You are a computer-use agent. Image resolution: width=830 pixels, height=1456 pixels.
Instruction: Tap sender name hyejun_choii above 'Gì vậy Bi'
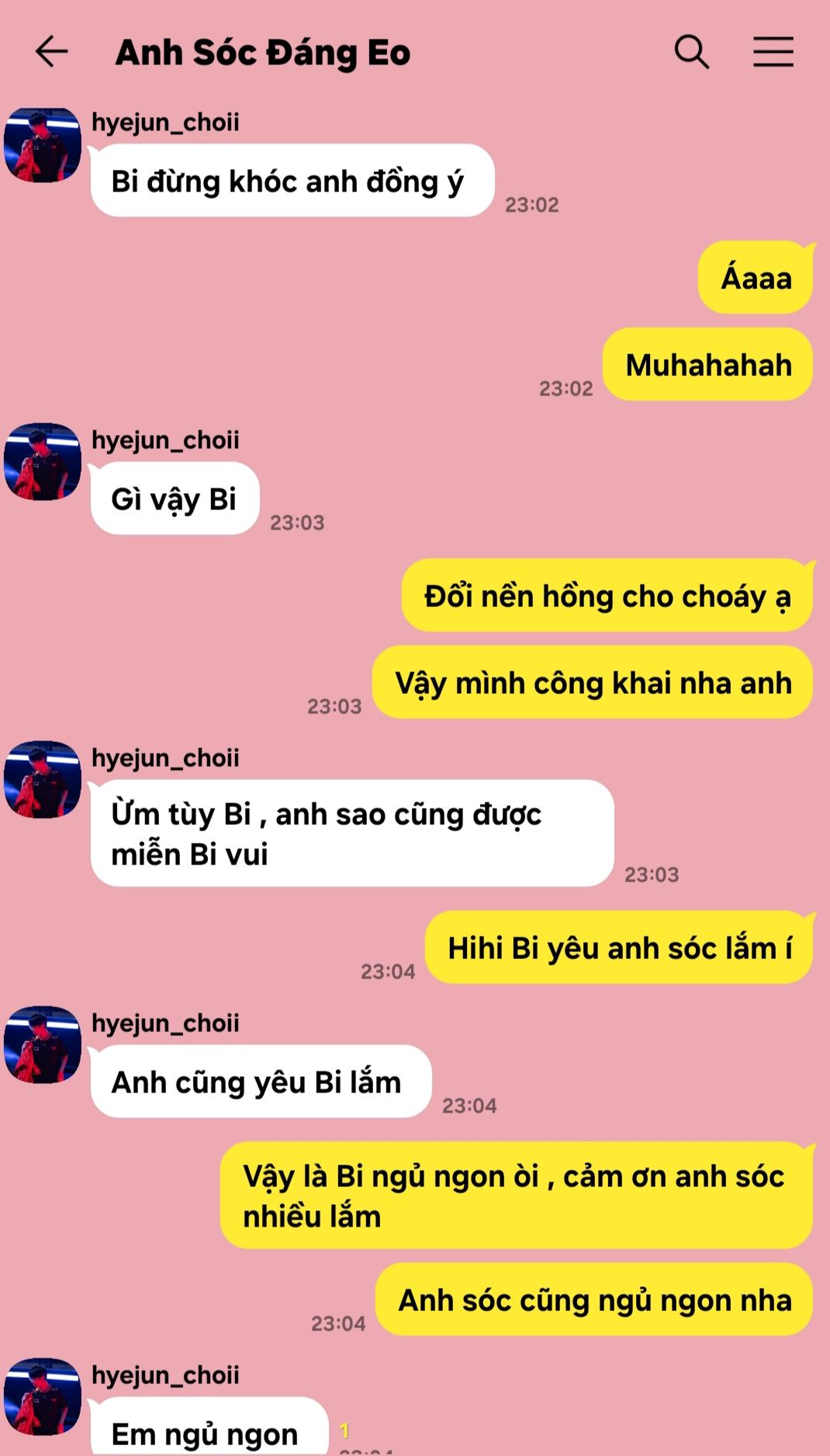(165, 440)
